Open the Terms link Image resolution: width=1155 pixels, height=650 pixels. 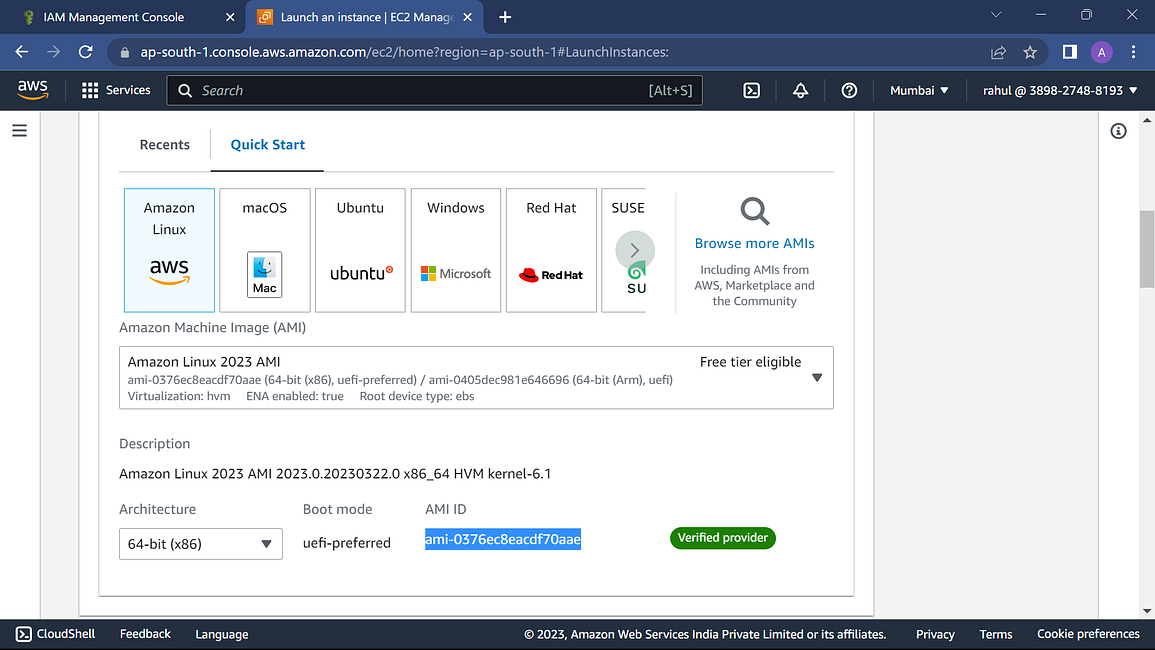click(x=996, y=635)
